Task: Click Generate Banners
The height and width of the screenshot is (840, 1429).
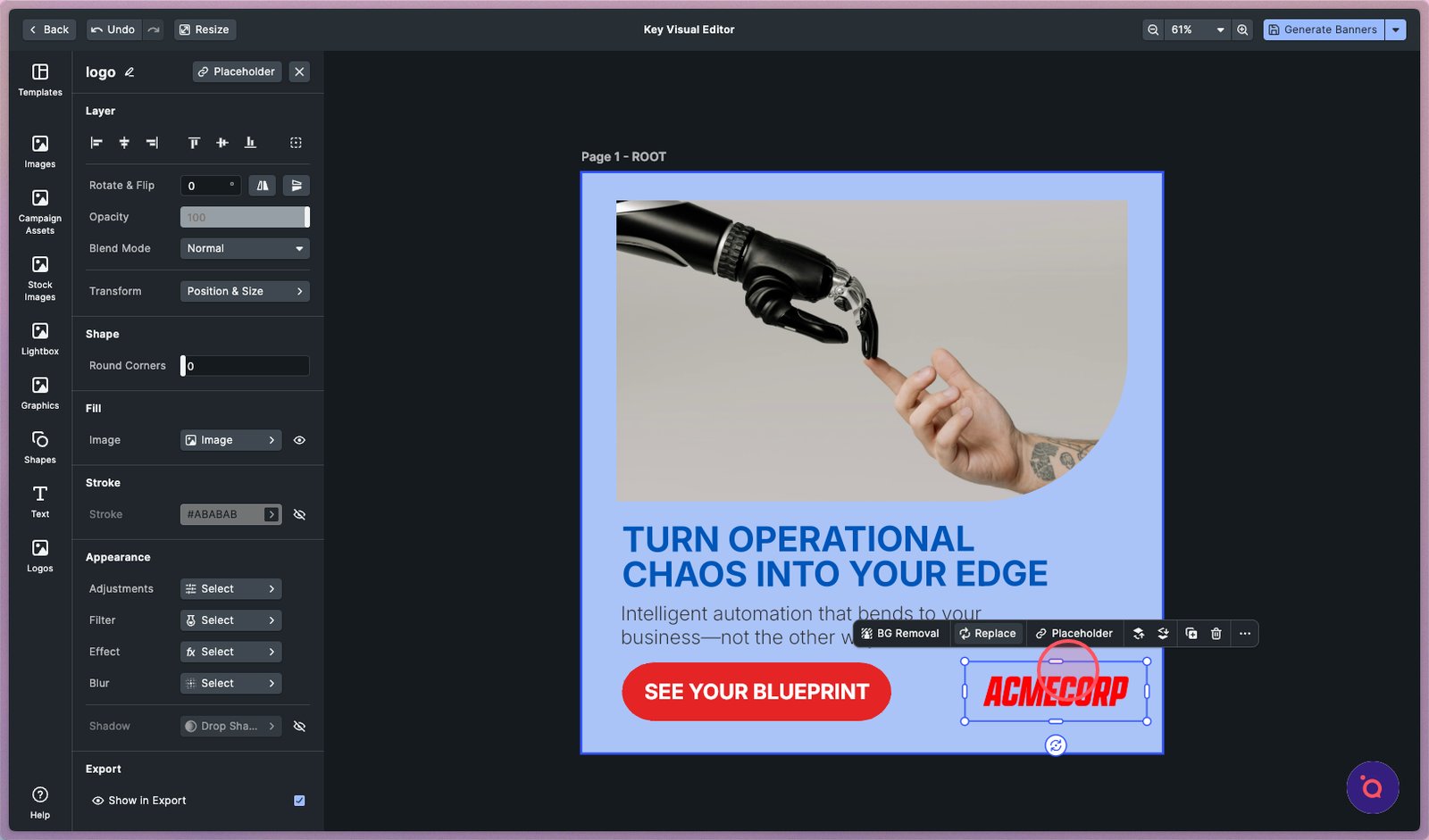Action: 1324,29
